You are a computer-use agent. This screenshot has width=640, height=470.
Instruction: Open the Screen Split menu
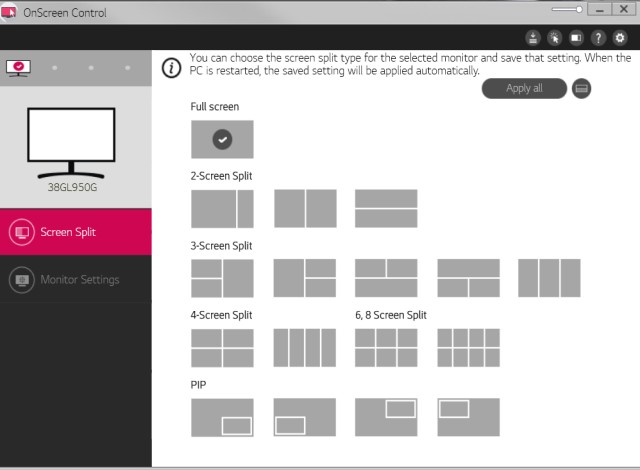(76, 232)
